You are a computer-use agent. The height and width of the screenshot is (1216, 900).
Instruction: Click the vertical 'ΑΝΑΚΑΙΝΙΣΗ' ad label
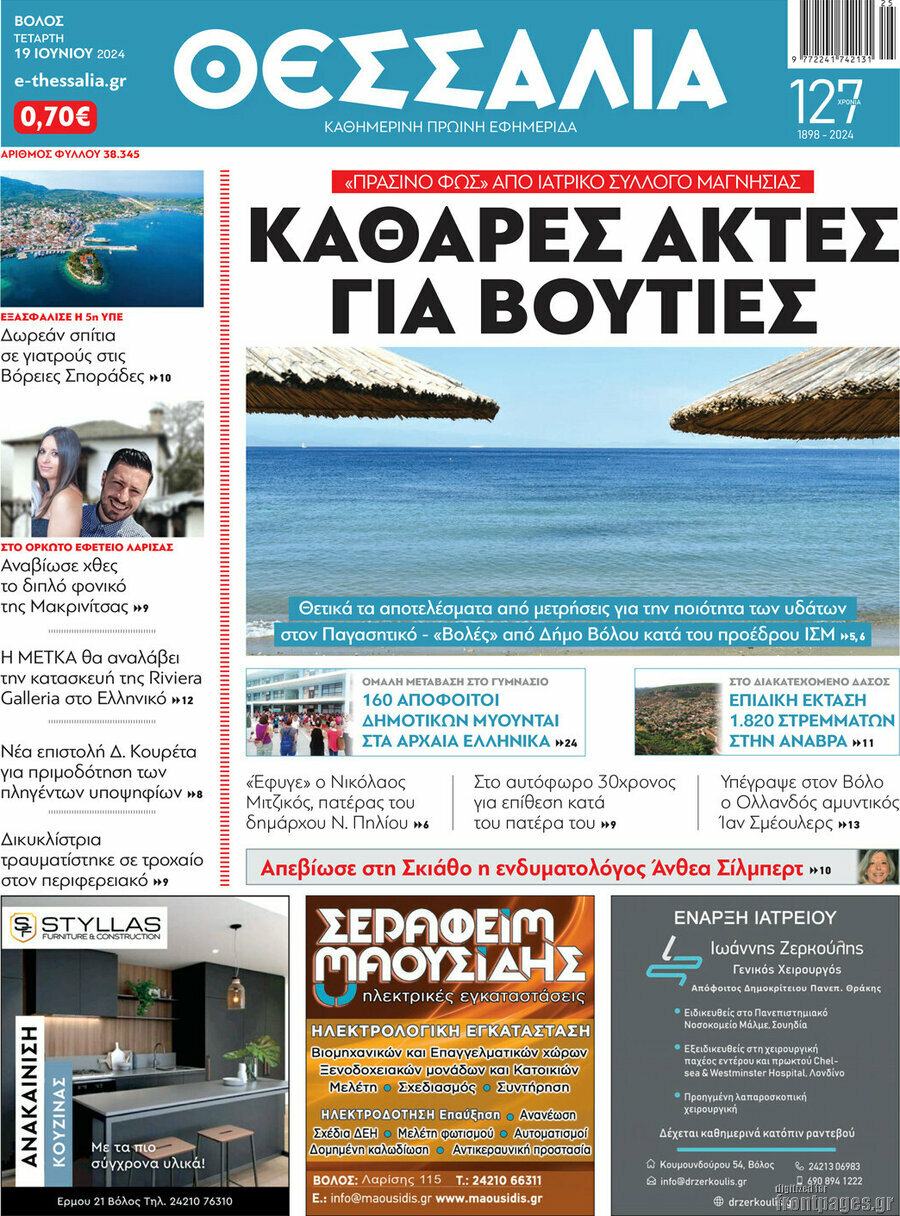(30, 1097)
